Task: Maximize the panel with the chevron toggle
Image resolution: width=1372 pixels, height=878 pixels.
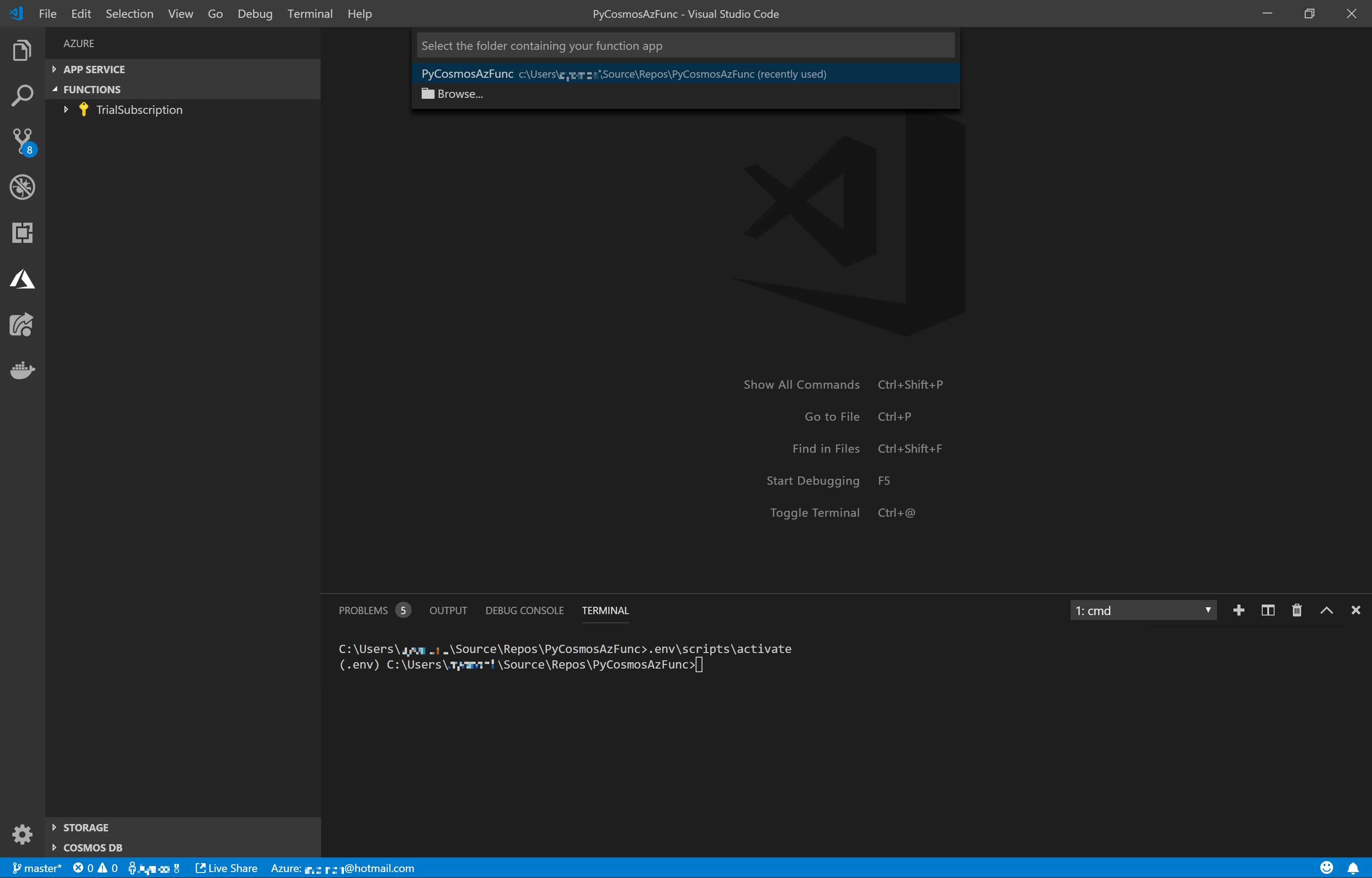Action: click(1327, 610)
